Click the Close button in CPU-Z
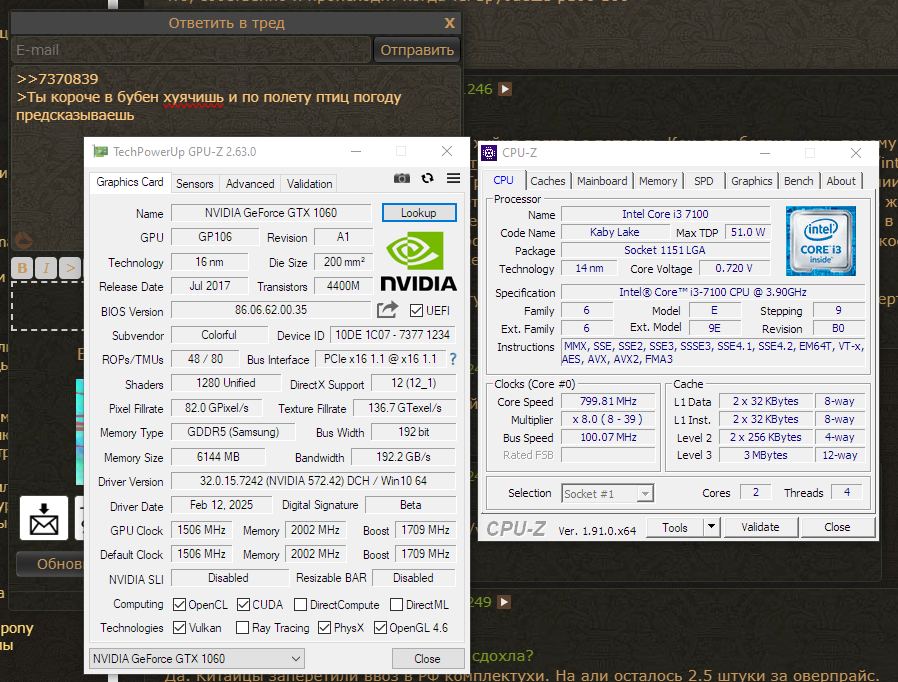The width and height of the screenshot is (898, 682). pos(837,527)
